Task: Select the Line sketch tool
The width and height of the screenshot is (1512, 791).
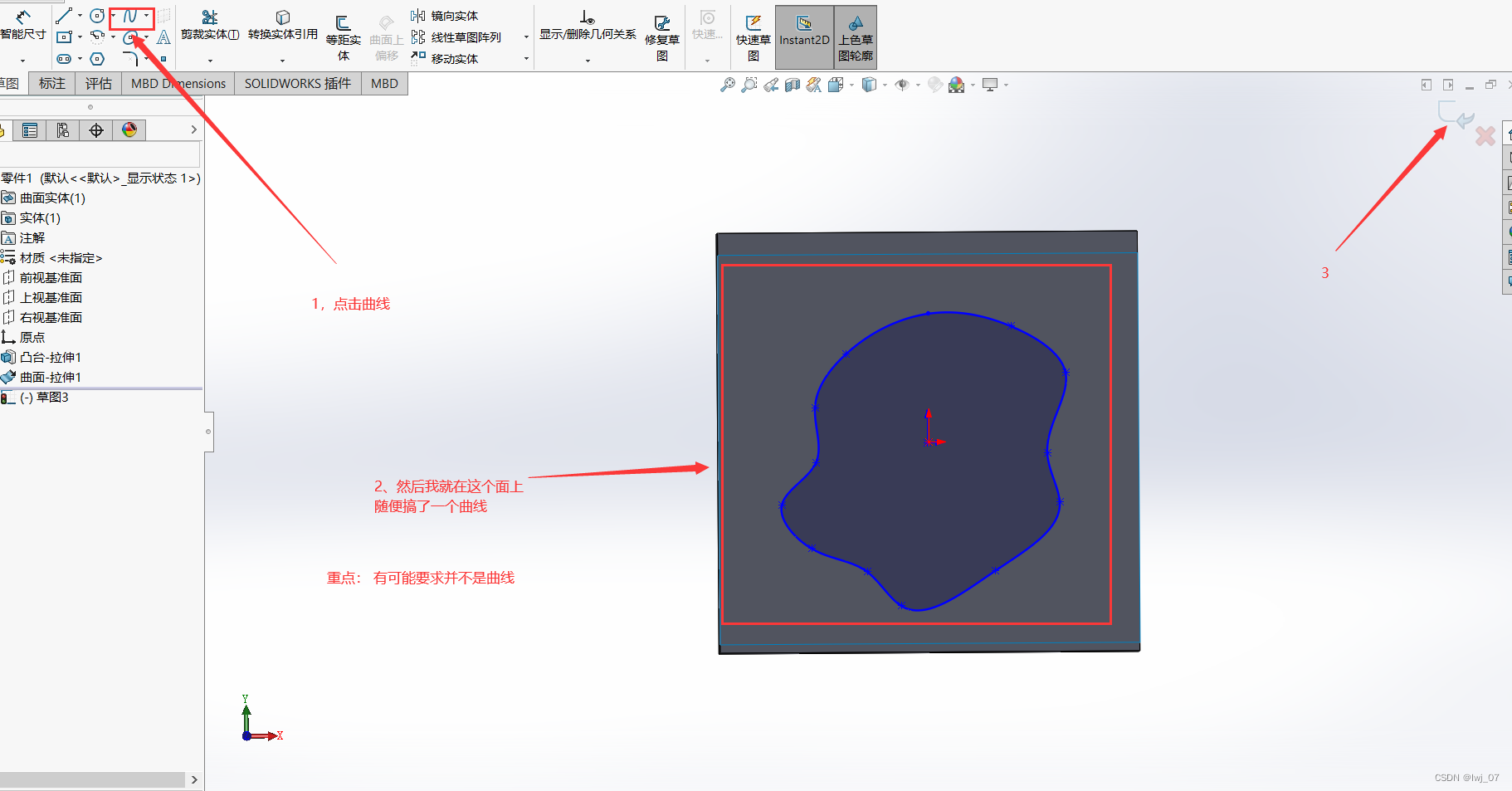Action: click(x=64, y=16)
